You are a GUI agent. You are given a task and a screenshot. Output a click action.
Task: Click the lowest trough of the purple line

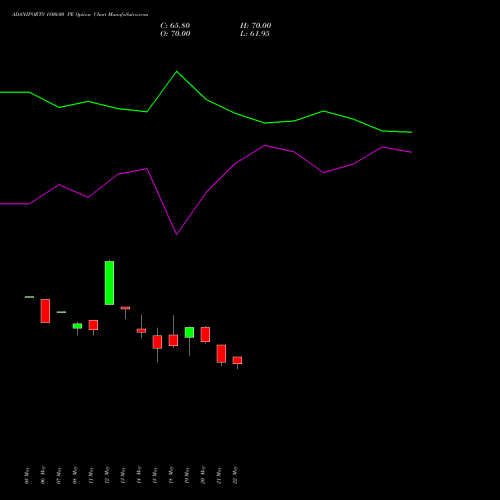(177, 234)
